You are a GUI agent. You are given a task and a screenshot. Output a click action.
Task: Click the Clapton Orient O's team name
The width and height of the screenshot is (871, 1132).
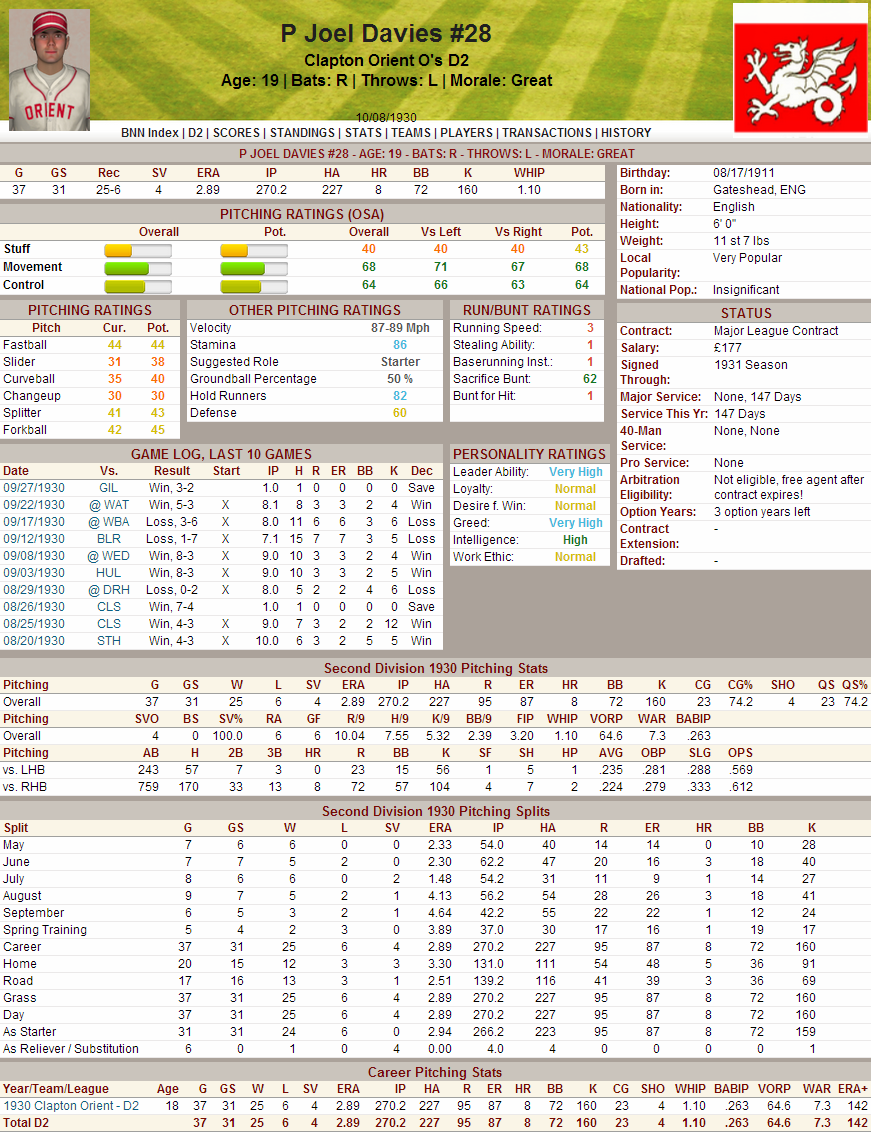tap(386, 60)
